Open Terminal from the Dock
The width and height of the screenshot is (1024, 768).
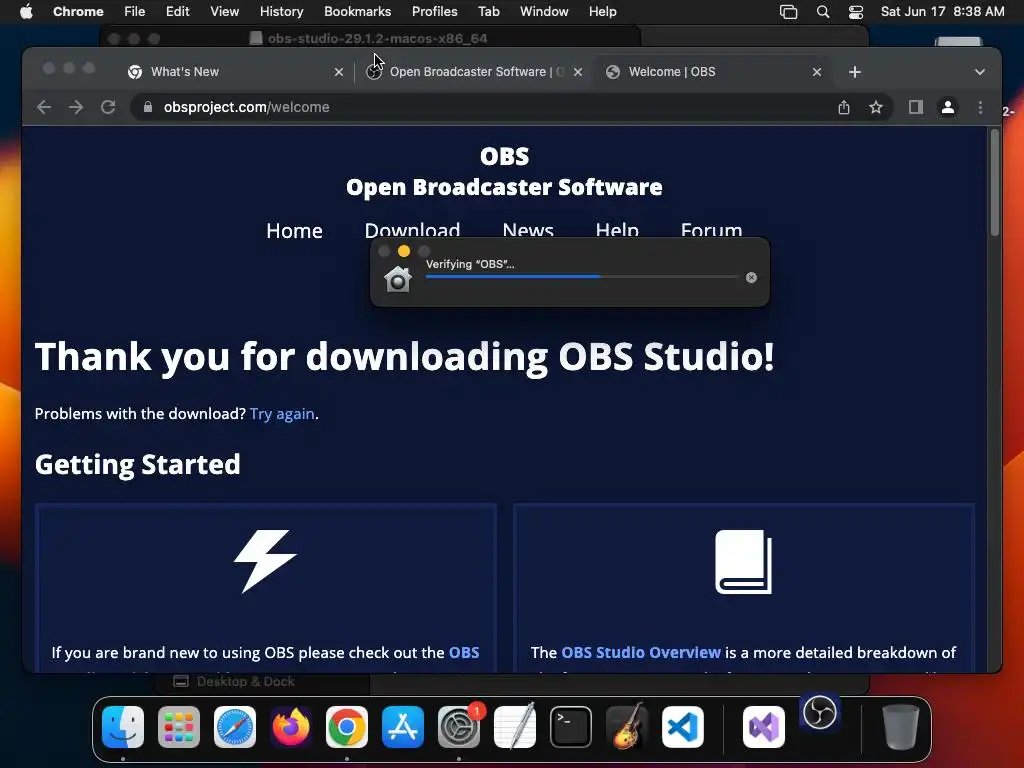571,727
